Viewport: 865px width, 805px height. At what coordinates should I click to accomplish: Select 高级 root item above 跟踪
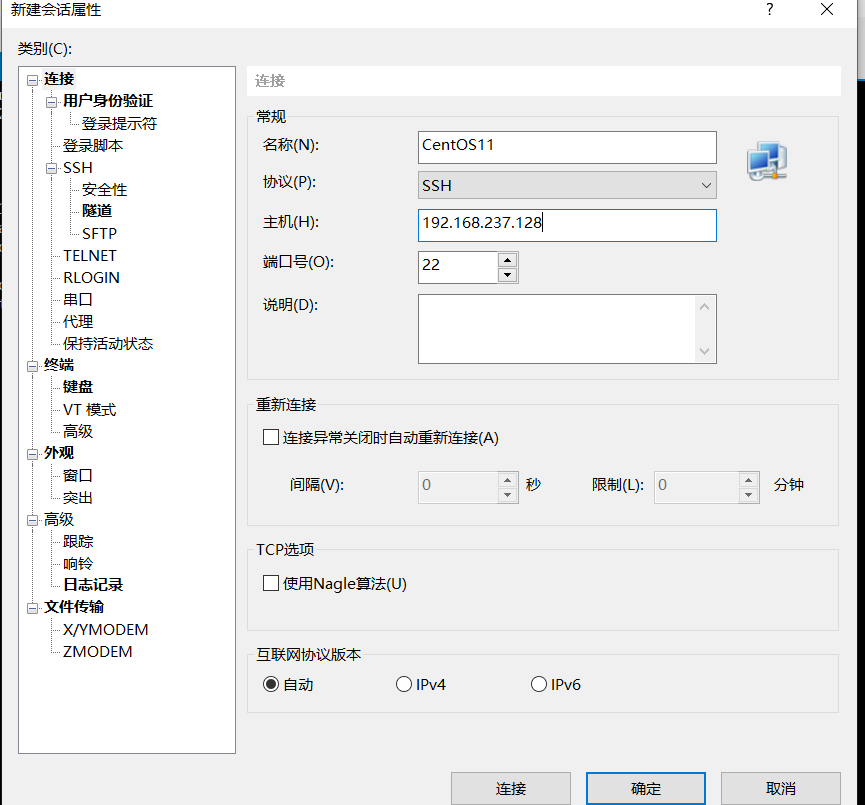[x=59, y=520]
